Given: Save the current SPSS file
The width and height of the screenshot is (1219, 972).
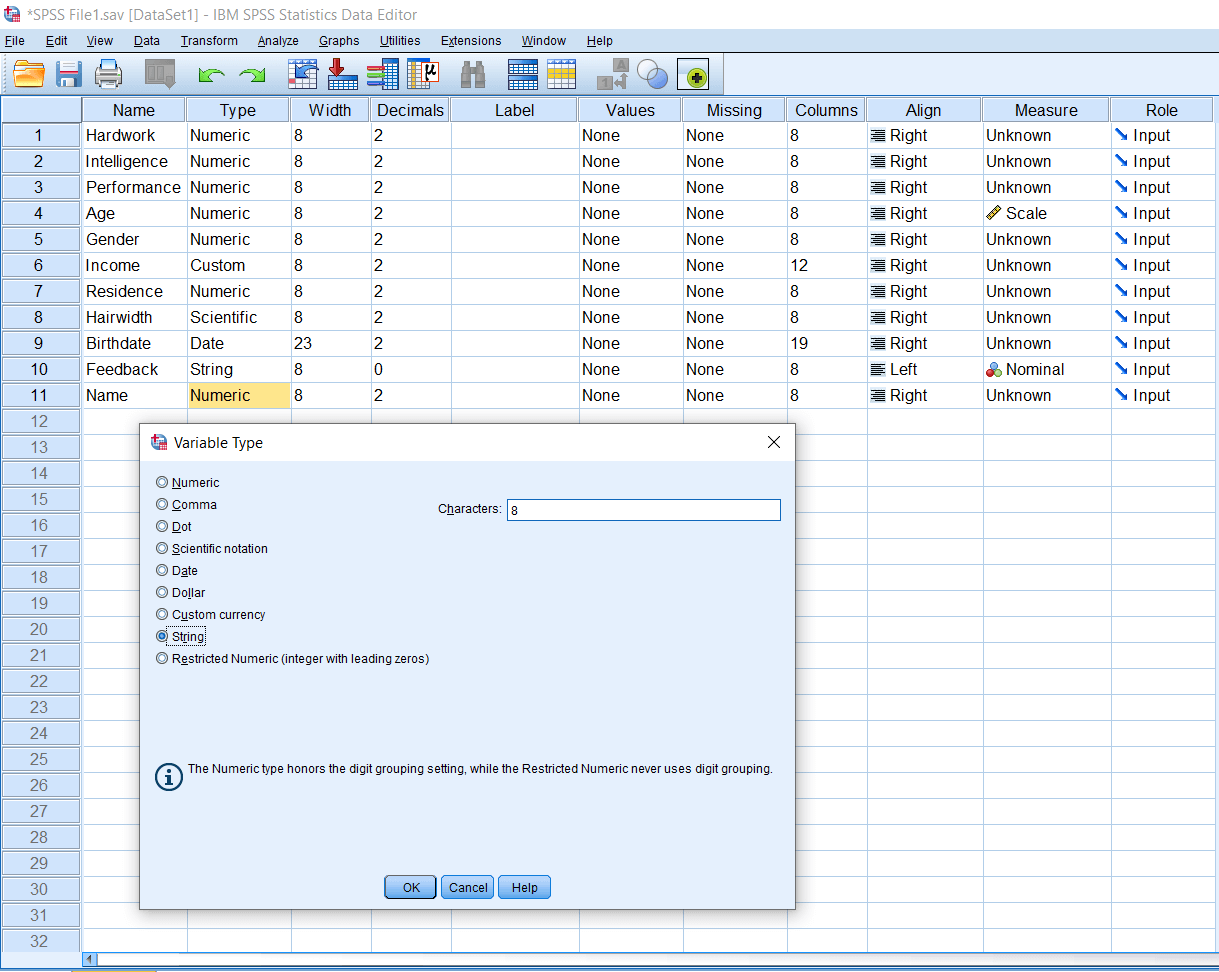Looking at the screenshot, I should click(68, 74).
